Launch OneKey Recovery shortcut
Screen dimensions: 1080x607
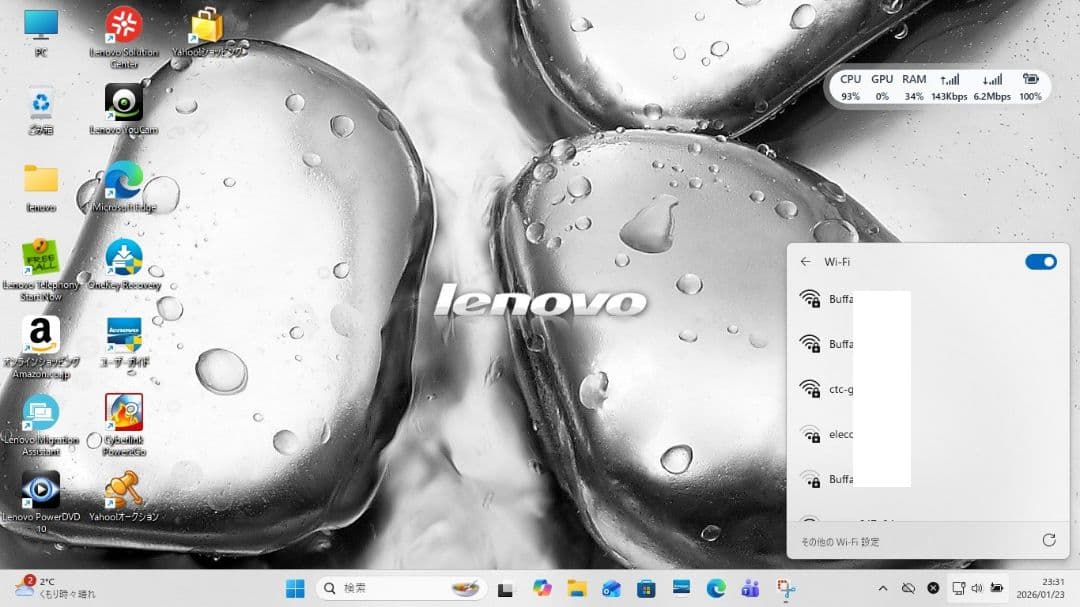click(124, 265)
